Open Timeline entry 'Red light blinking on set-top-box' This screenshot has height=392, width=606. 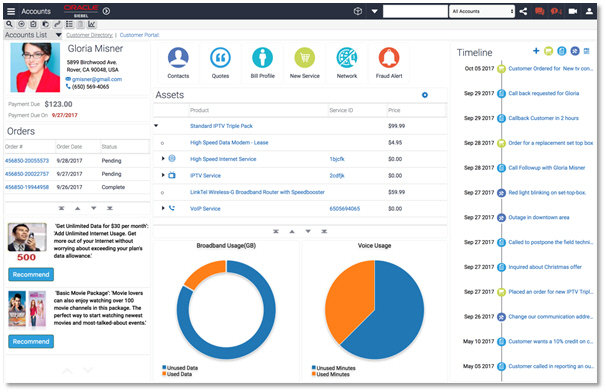(x=547, y=193)
